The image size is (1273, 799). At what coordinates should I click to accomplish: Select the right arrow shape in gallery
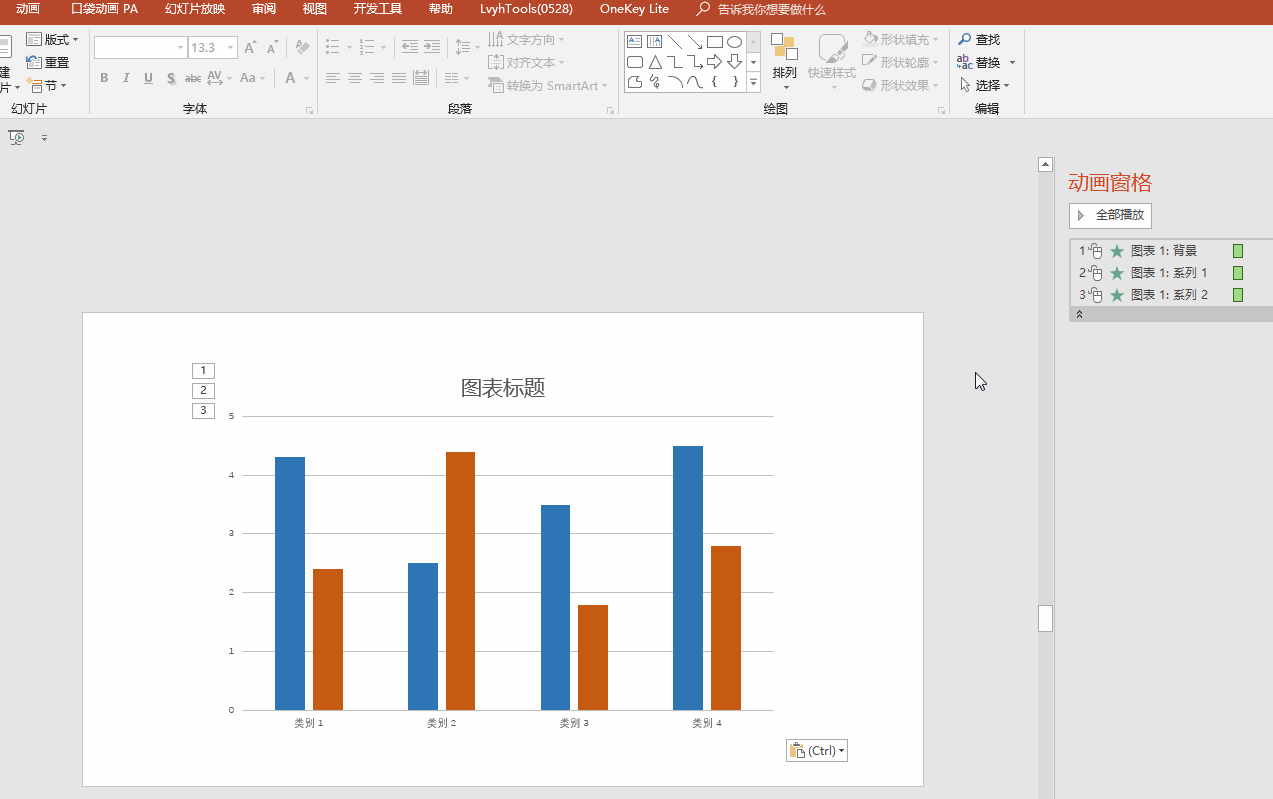point(714,62)
